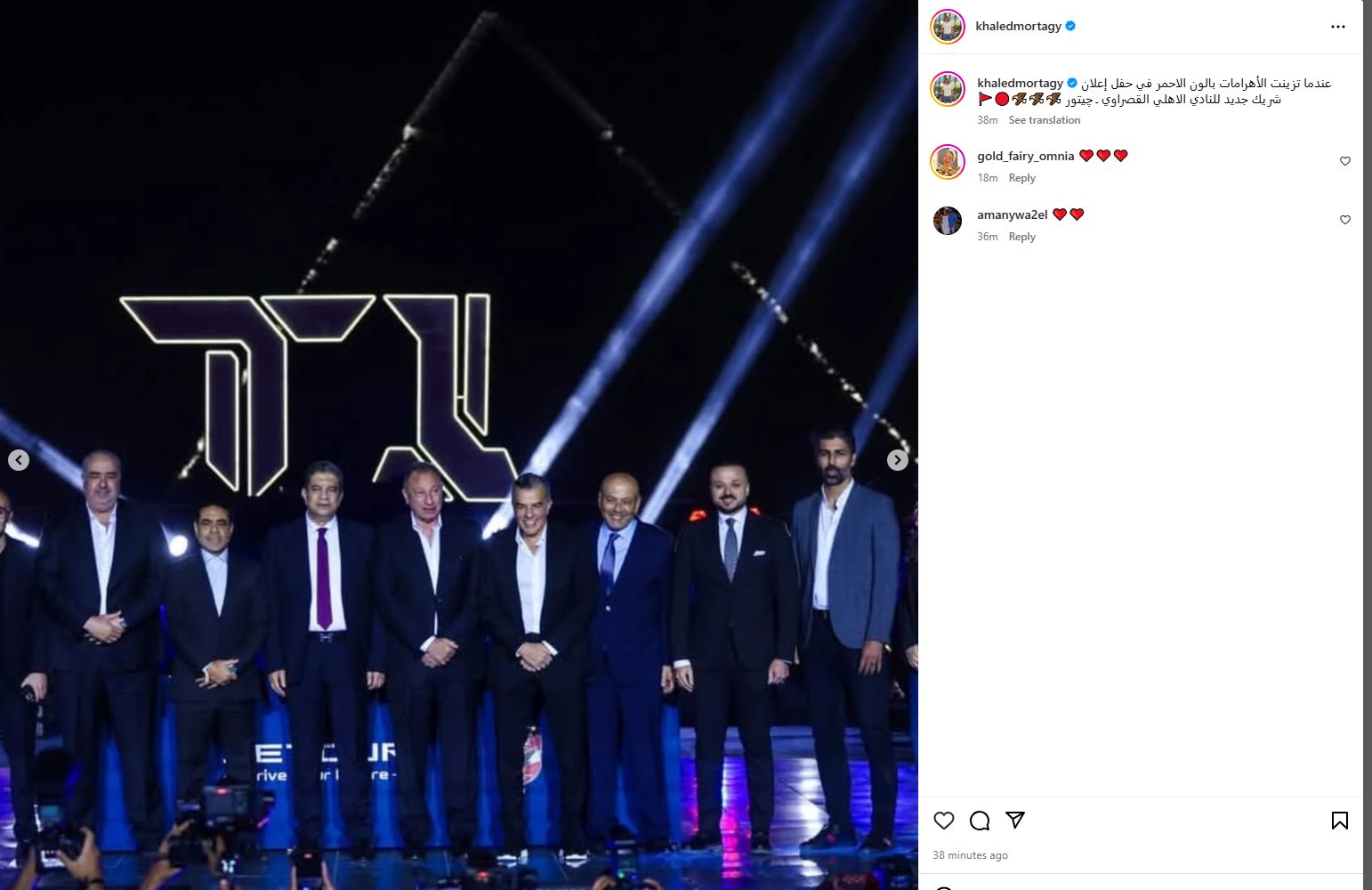1372x890 pixels.
Task: Click the 38 minutes ago timestamp
Action: pyautogui.click(x=970, y=855)
